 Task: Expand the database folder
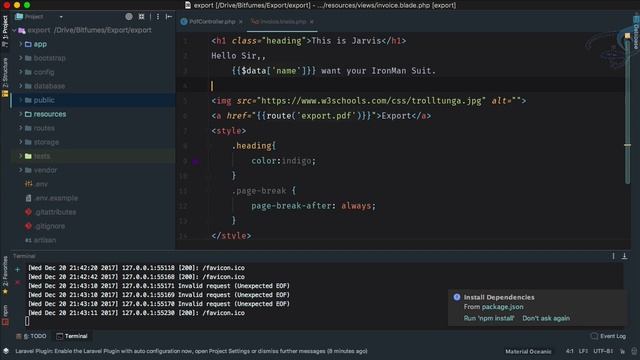(20, 86)
